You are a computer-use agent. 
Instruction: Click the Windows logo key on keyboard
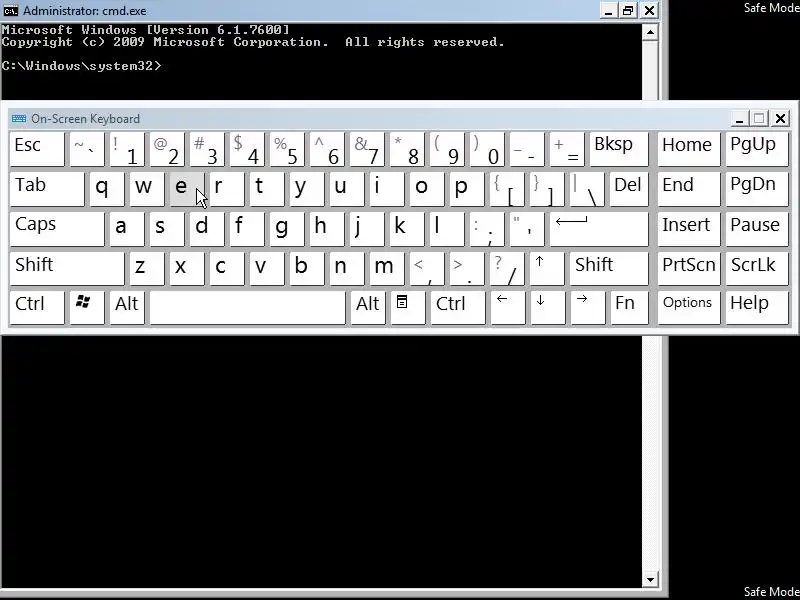[x=86, y=307]
